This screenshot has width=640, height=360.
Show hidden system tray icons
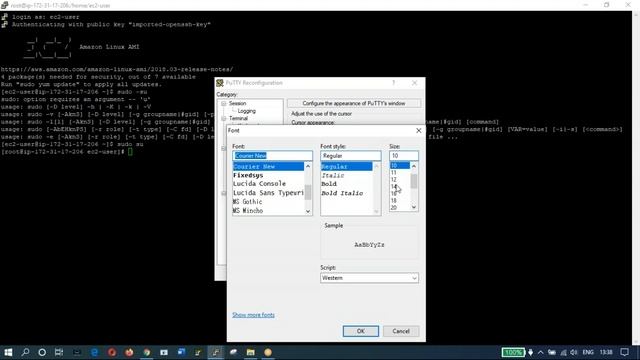pyautogui.click(x=541, y=352)
